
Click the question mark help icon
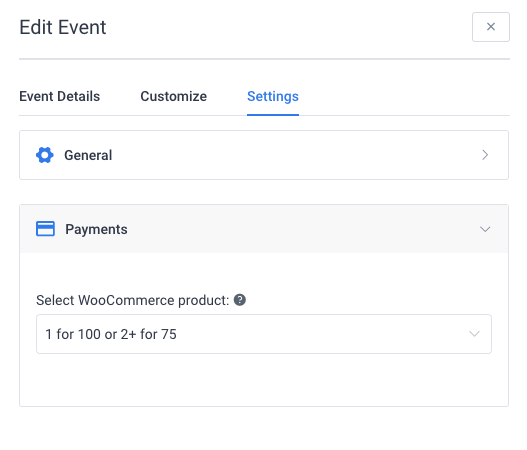pos(240,300)
